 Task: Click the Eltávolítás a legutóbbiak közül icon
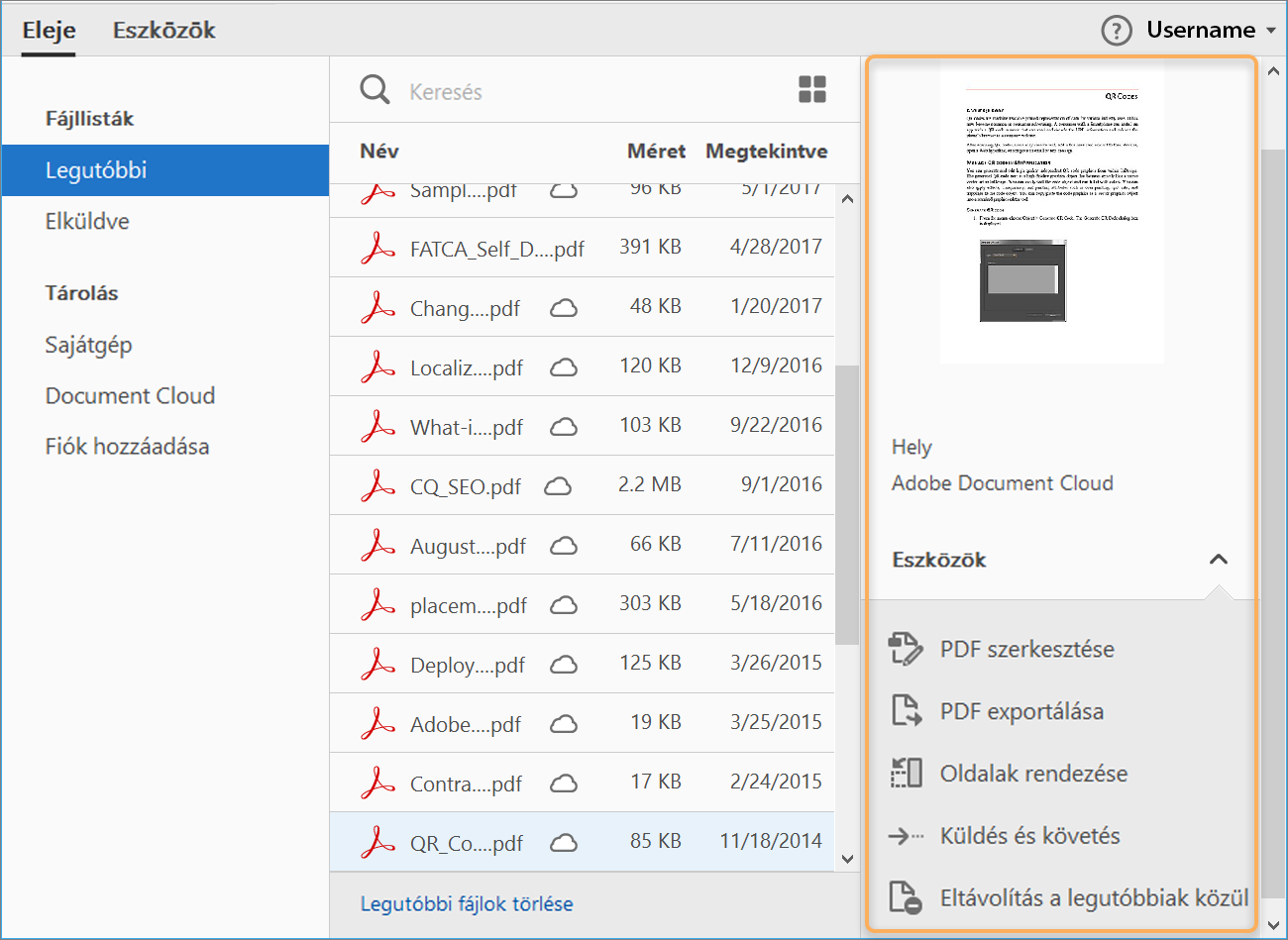point(906,897)
